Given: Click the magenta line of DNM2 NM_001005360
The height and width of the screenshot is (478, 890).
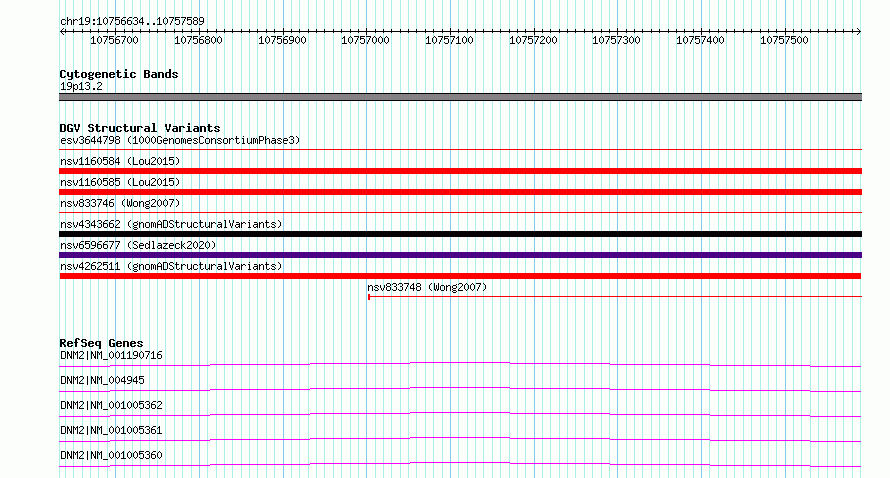Looking at the screenshot, I should [x=460, y=464].
